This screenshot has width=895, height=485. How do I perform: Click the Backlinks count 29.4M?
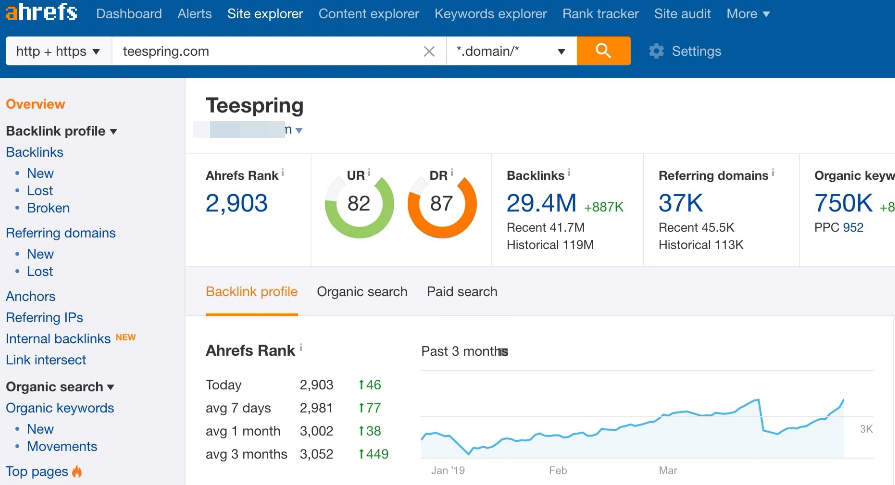pos(541,203)
